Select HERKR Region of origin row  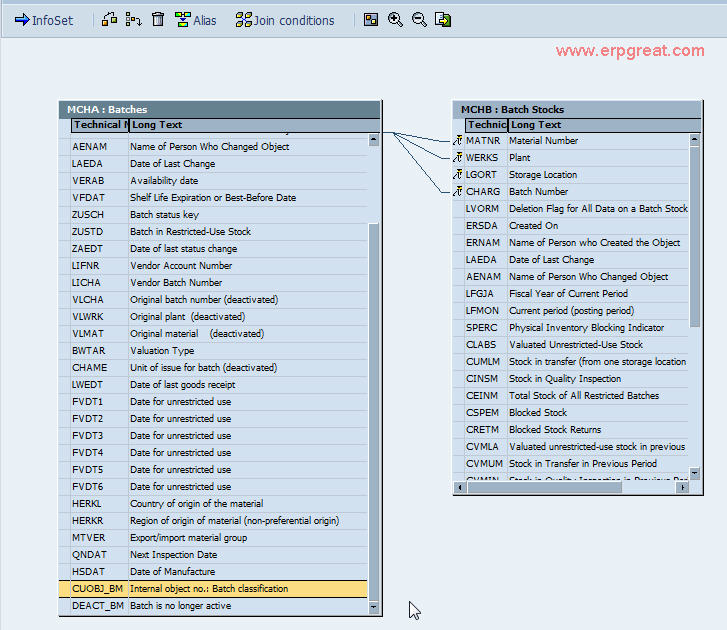point(213,521)
